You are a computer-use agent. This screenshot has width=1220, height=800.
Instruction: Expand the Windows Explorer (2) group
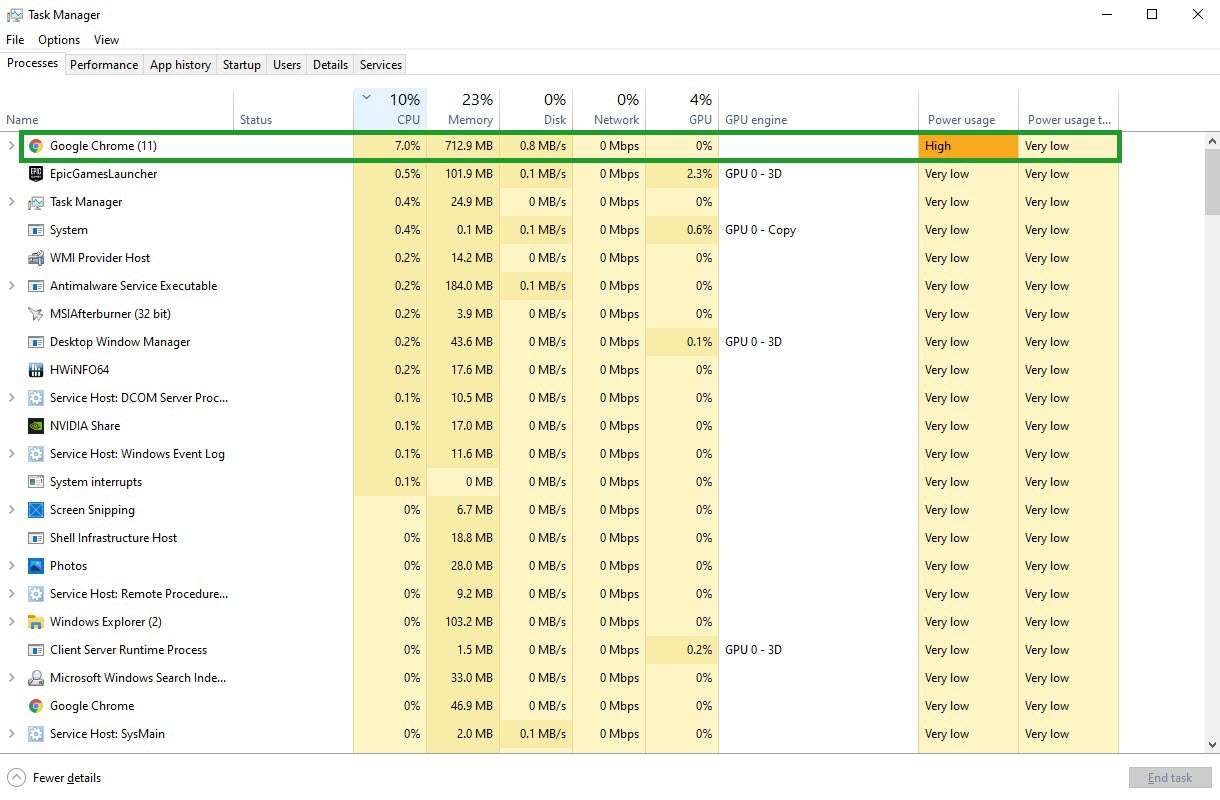point(12,622)
